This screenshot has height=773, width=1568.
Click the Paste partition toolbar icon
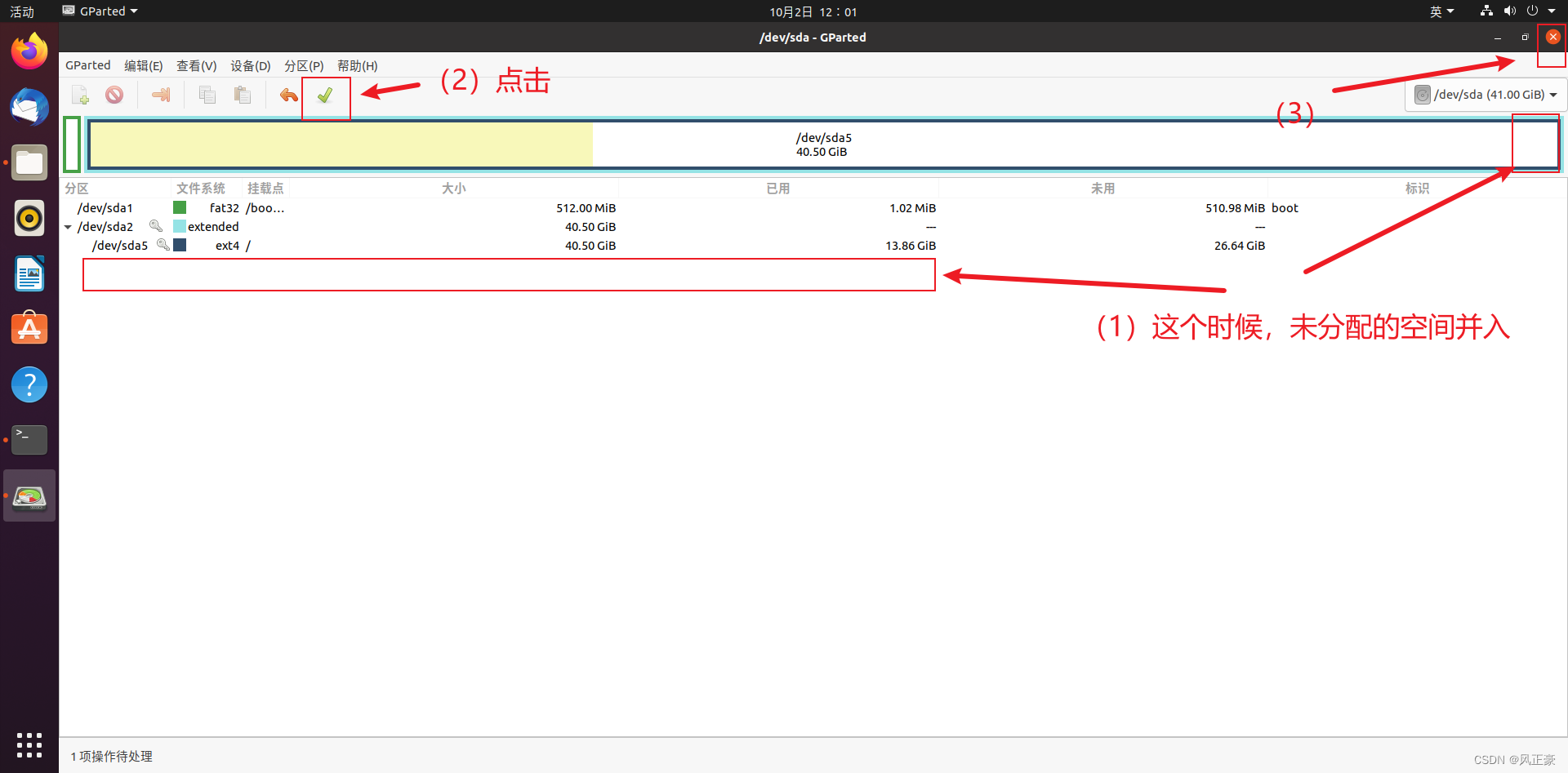tap(243, 96)
